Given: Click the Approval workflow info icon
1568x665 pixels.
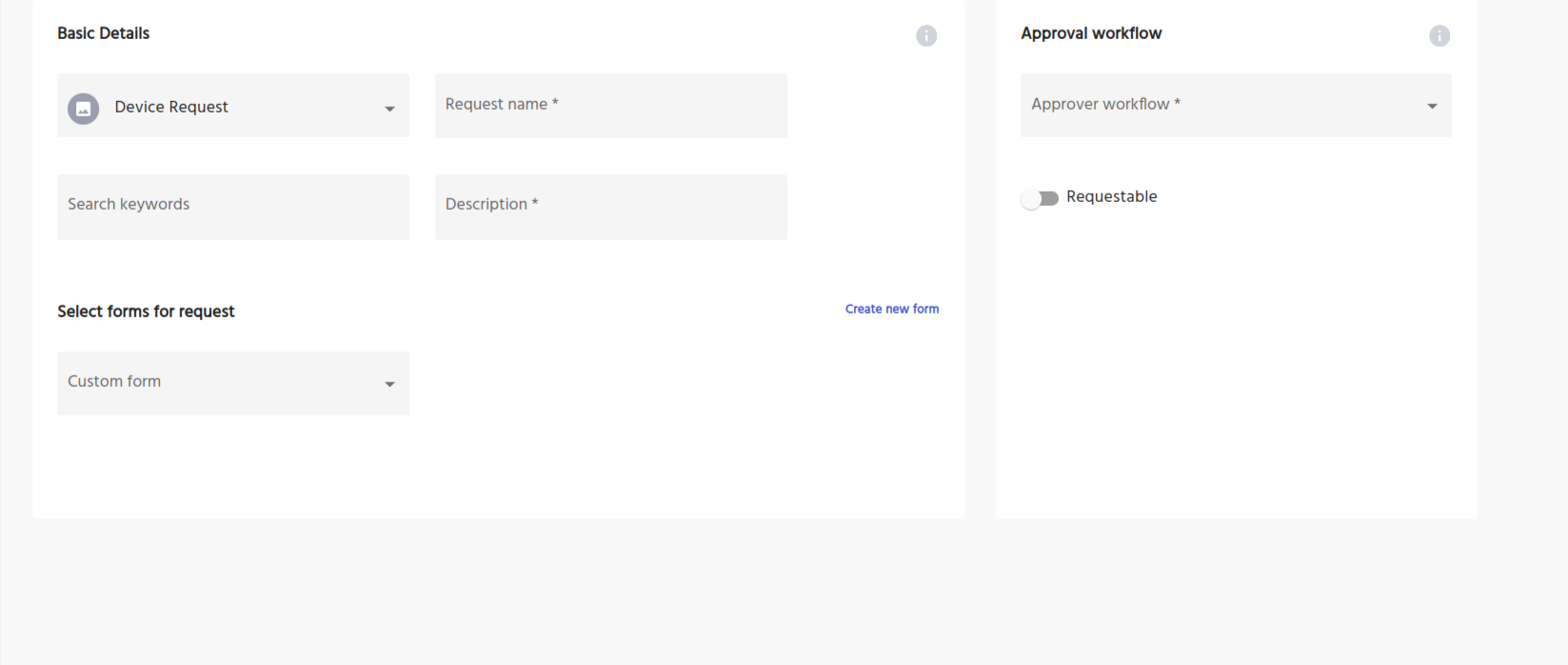Looking at the screenshot, I should tap(1439, 36).
